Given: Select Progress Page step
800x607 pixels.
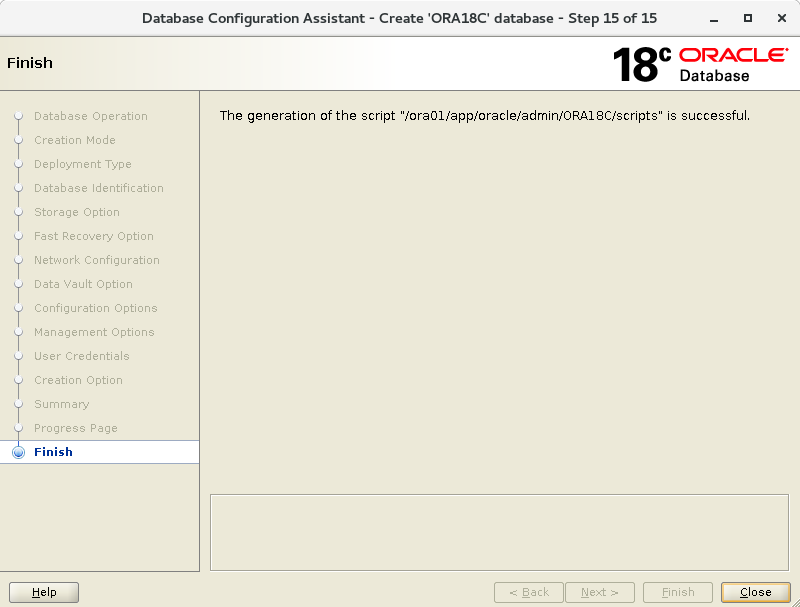Looking at the screenshot, I should tap(76, 428).
